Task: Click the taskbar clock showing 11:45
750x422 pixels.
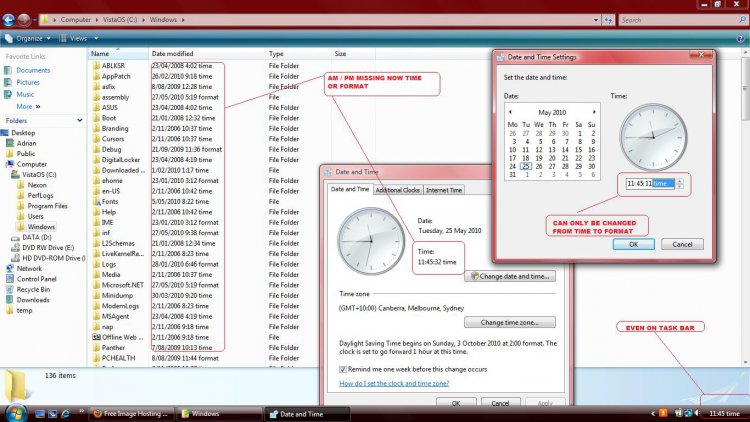Action: 724,414
